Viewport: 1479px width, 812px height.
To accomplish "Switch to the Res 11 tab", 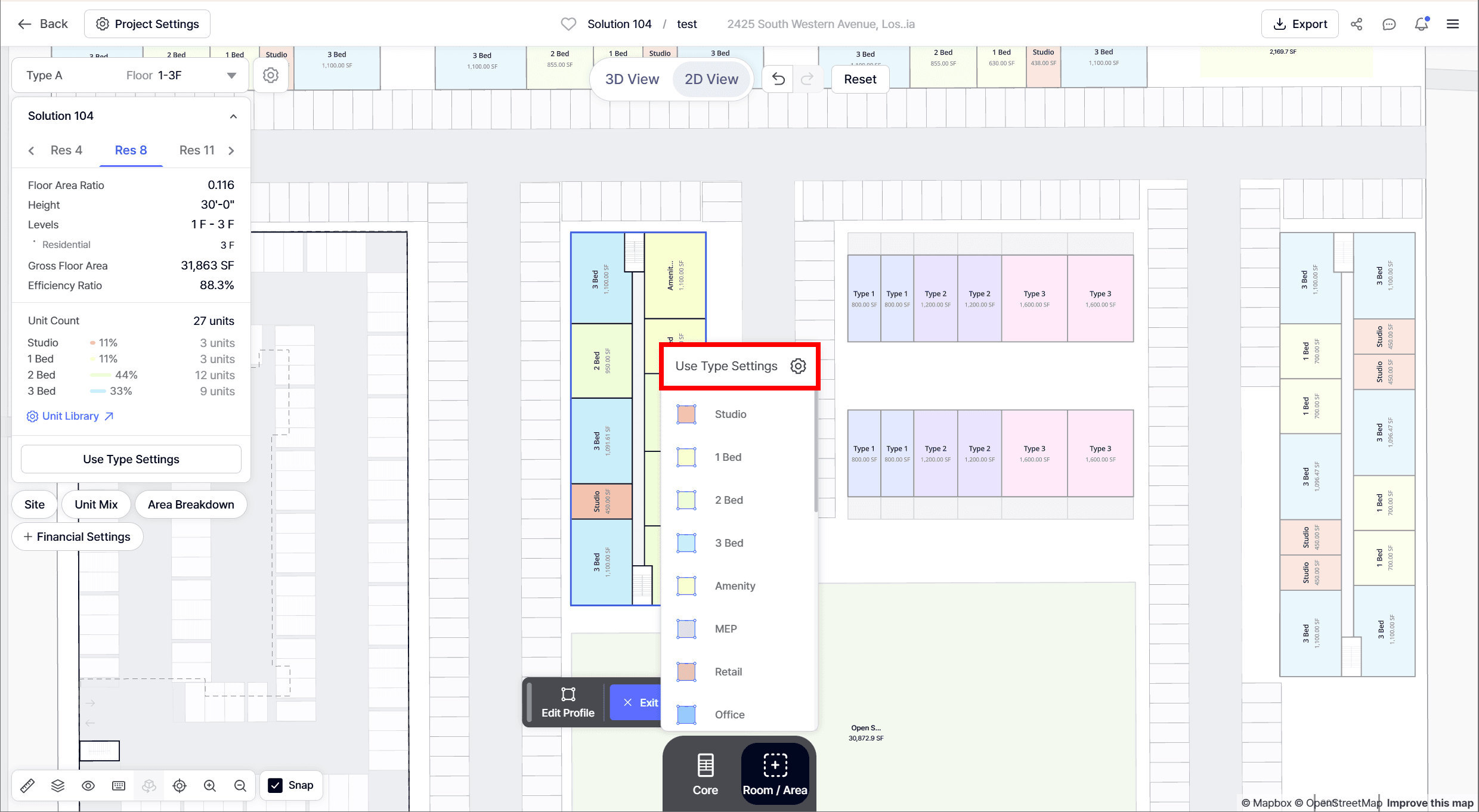I will point(197,150).
